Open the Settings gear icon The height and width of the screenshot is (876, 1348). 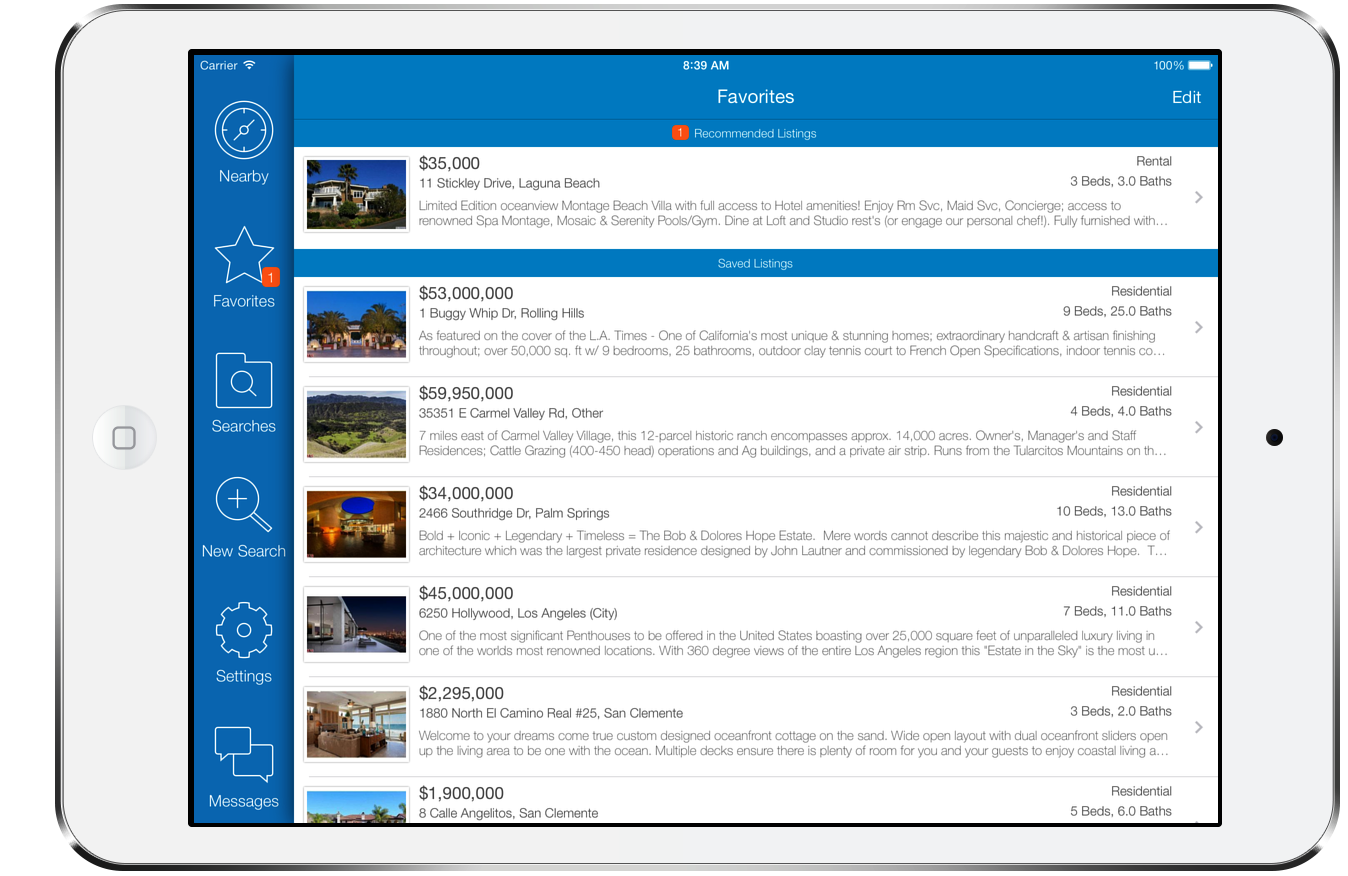(243, 630)
